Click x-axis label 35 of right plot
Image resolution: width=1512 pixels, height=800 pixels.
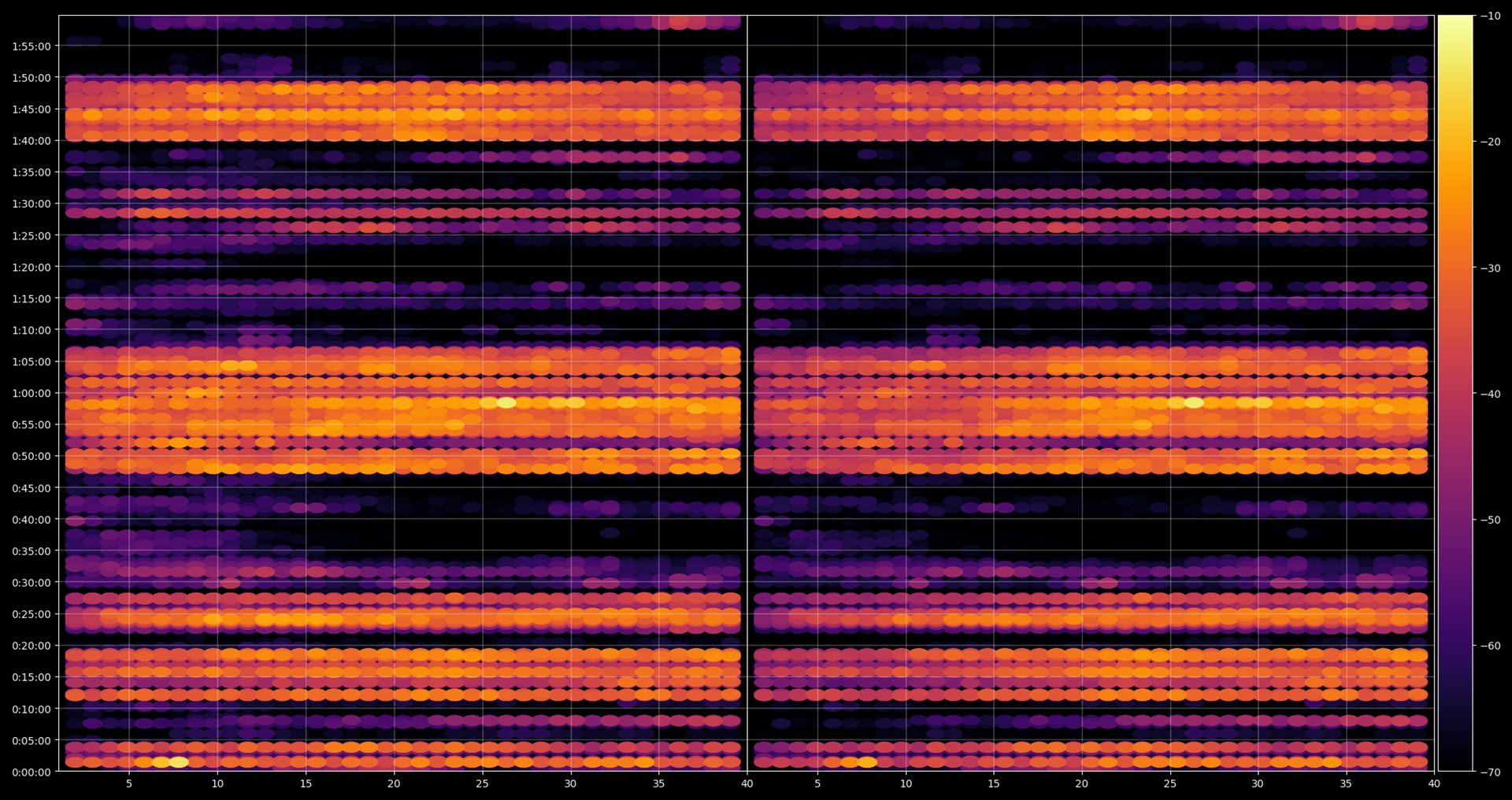(1346, 783)
